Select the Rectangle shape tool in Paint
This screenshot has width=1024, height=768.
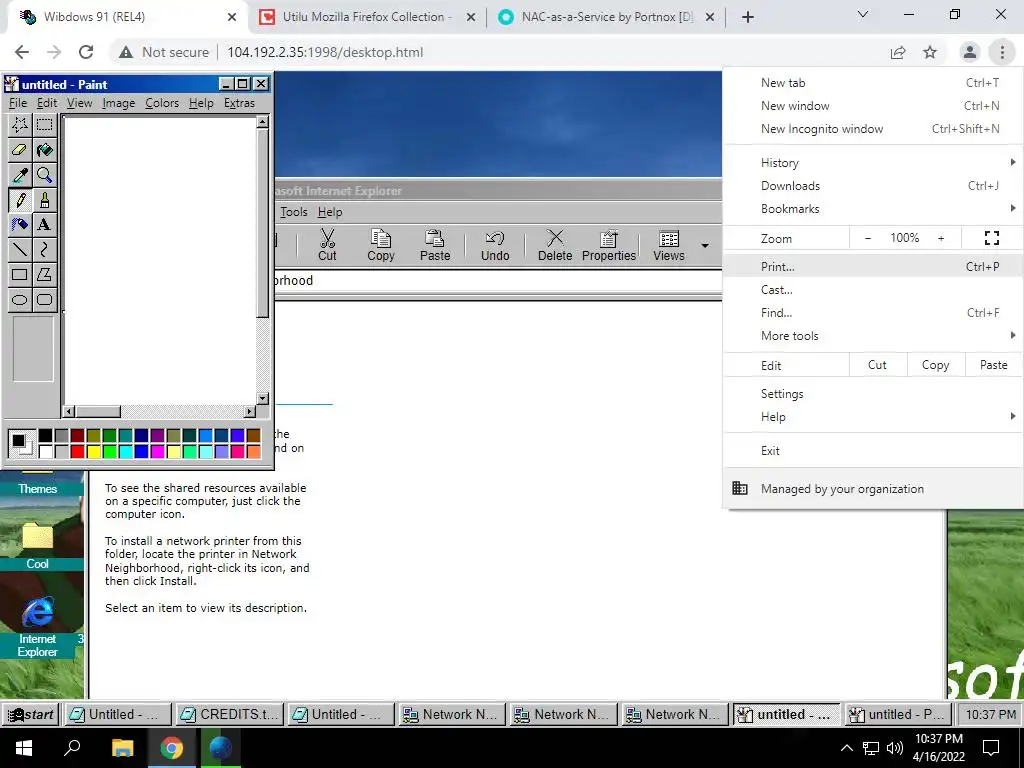pyautogui.click(x=20, y=274)
